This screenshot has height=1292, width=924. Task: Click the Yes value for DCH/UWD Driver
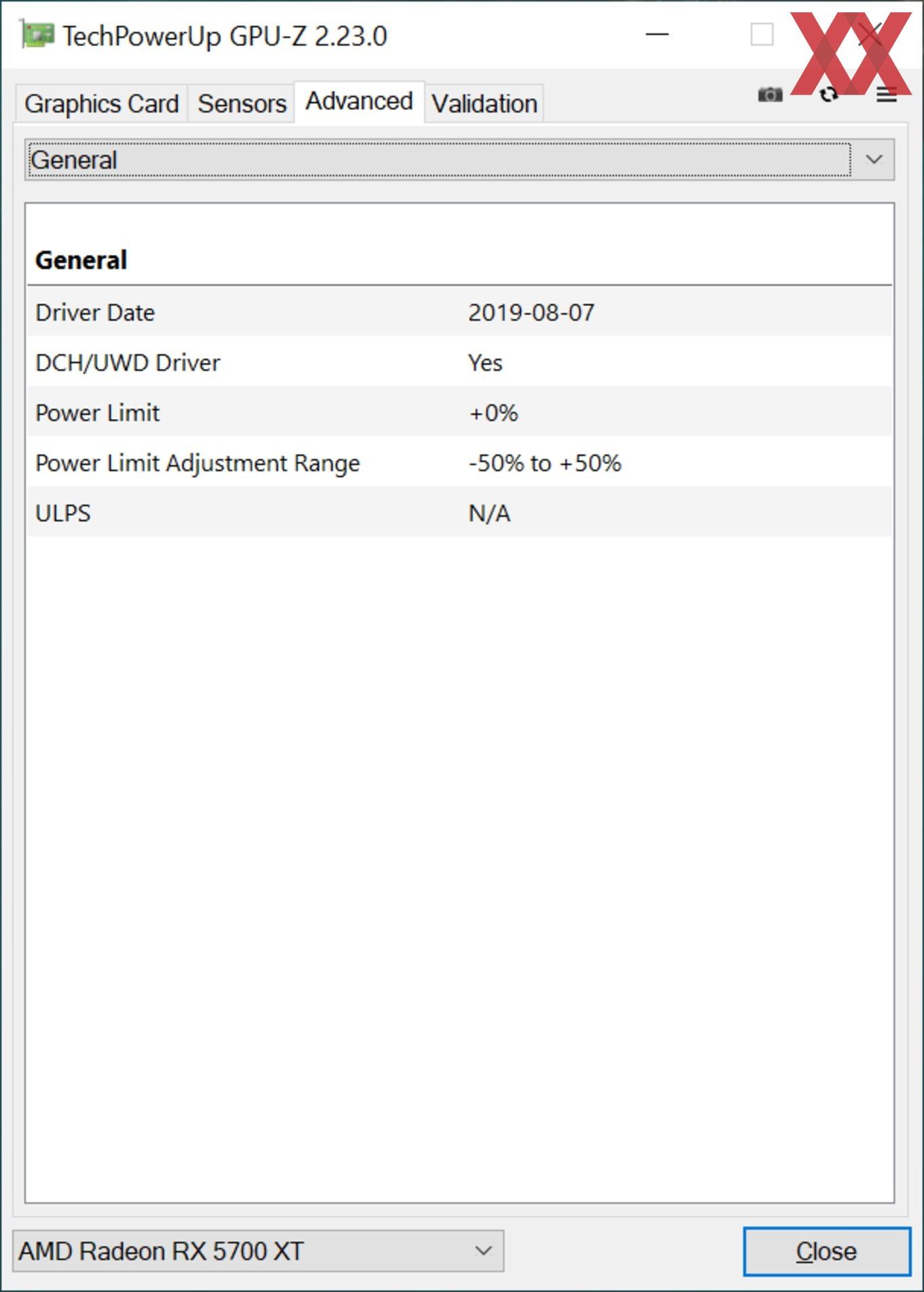point(485,363)
